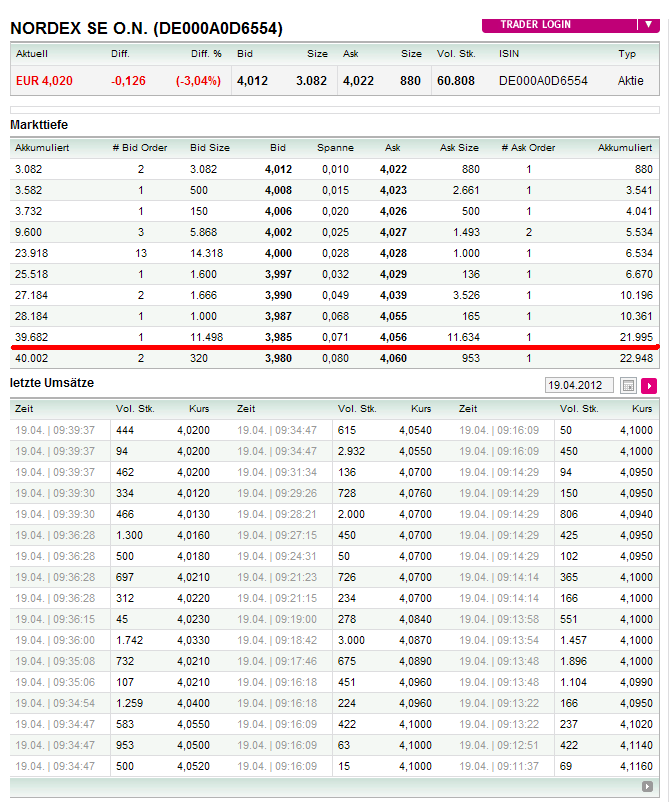This screenshot has width=671, height=808.
Task: Click the Typ value Aktie
Action: coord(631,81)
